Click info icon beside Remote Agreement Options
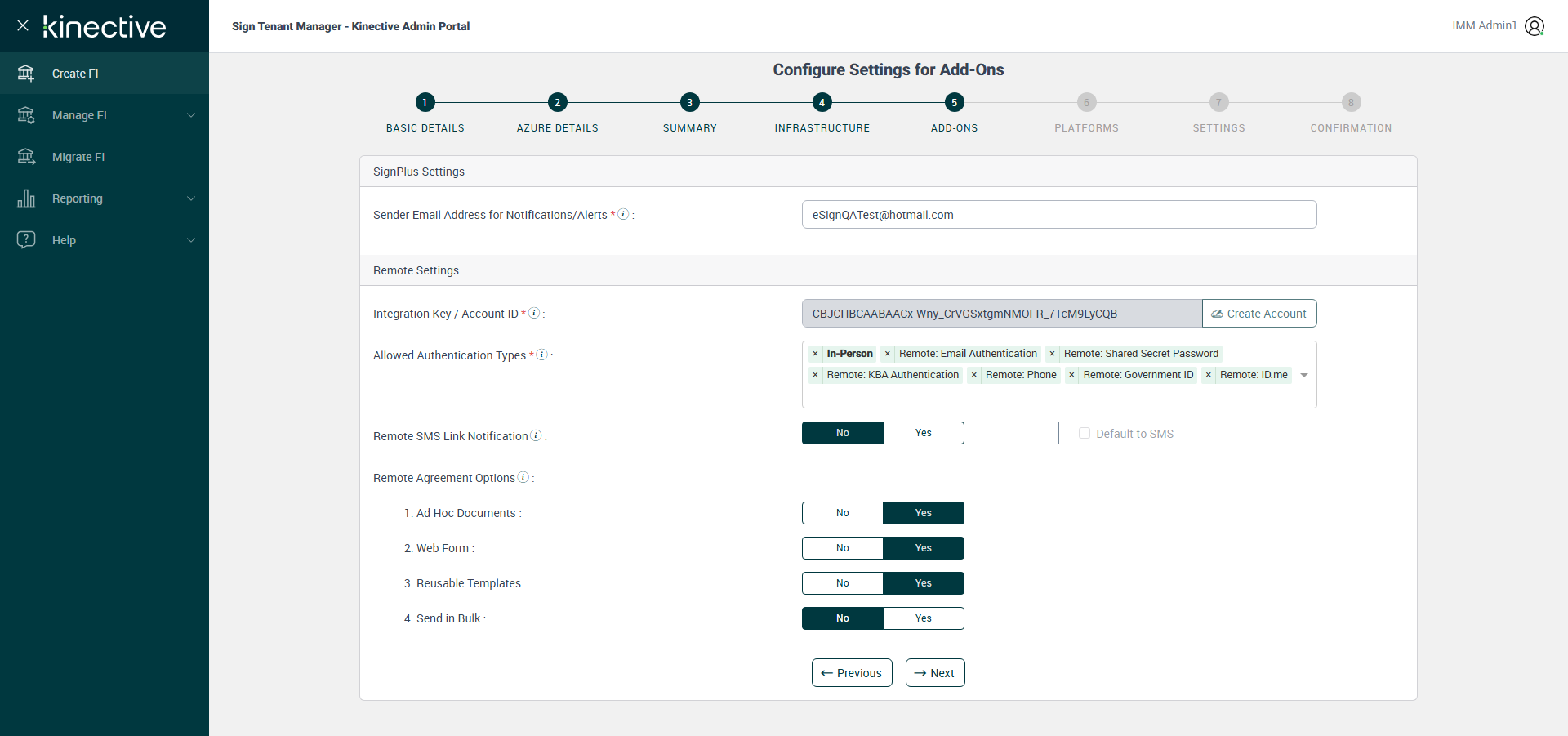 (x=523, y=477)
